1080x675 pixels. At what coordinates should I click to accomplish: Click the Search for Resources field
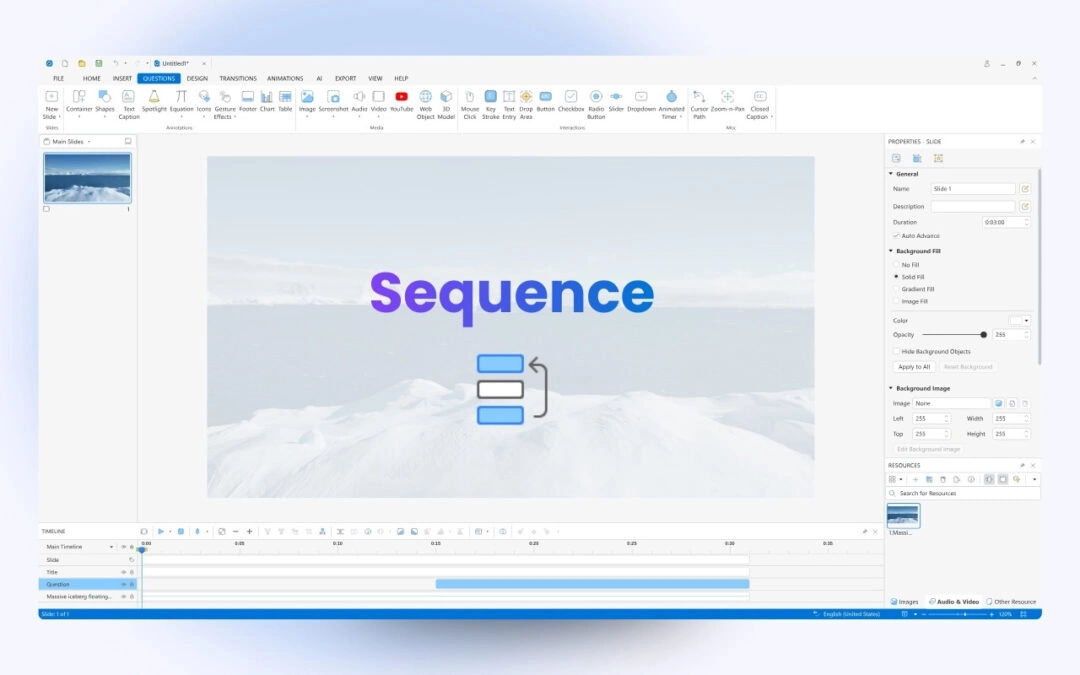tap(963, 493)
